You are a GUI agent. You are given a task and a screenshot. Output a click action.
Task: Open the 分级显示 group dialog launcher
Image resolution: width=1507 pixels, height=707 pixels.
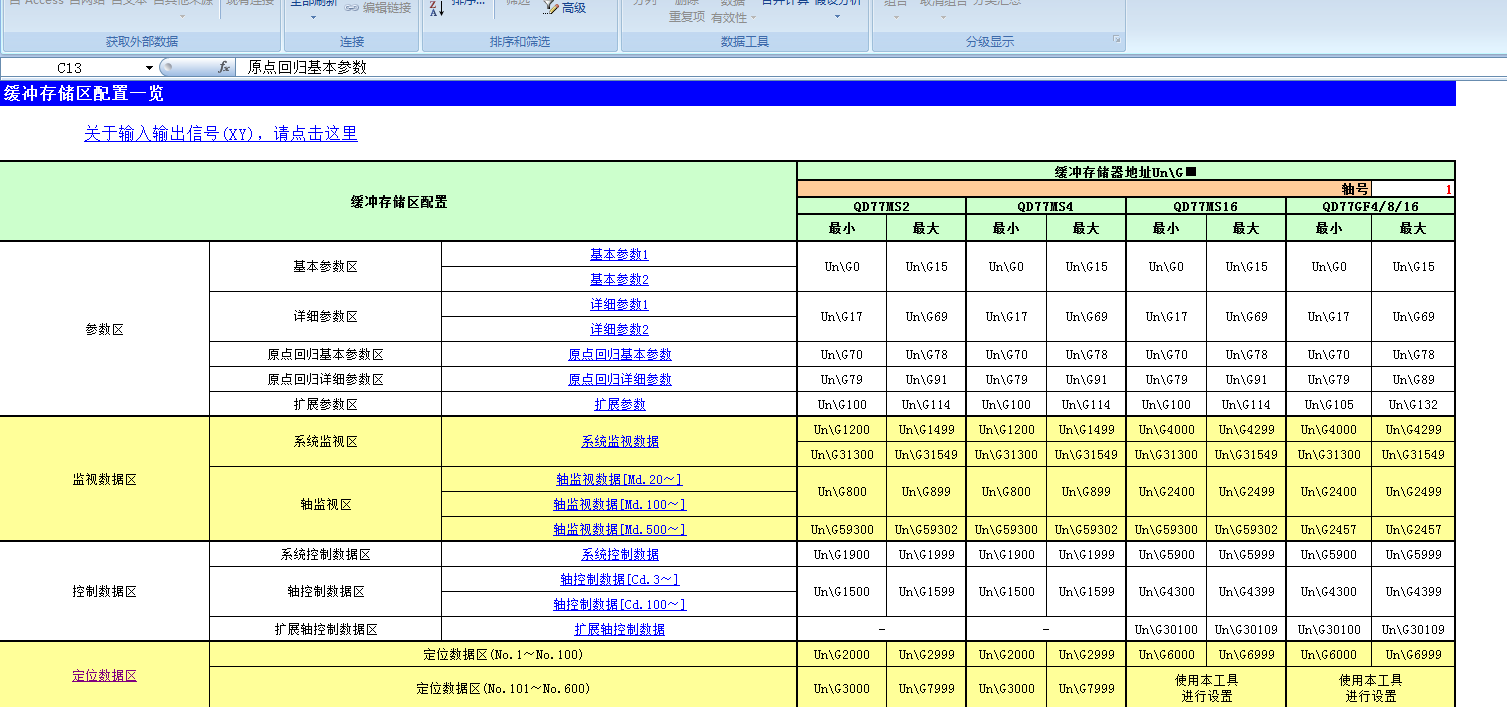tap(1117, 41)
